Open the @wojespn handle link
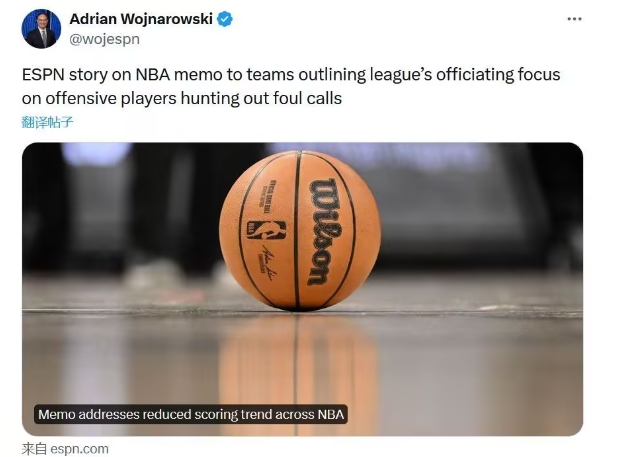The width and height of the screenshot is (629, 457). pyautogui.click(x=105, y=39)
